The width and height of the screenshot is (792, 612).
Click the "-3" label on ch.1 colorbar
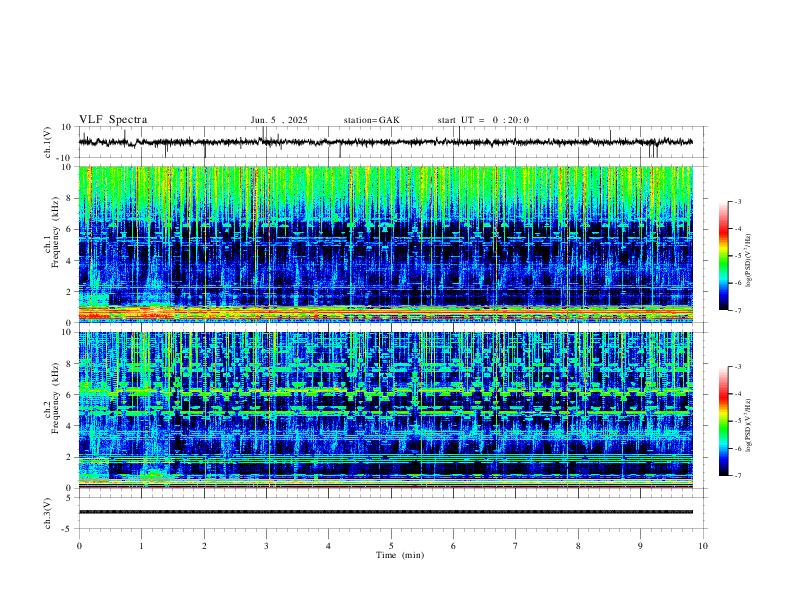(738, 201)
